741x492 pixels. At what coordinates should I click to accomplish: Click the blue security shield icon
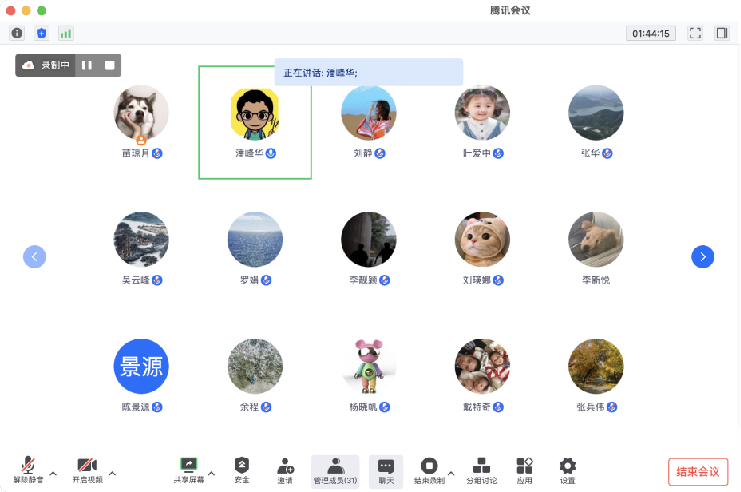coord(41,33)
